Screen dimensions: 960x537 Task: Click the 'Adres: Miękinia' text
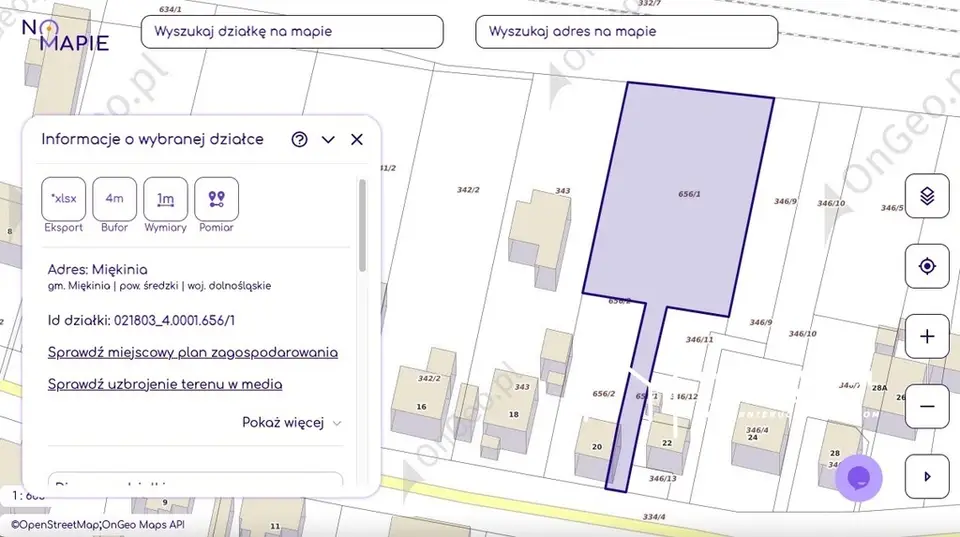click(x=97, y=269)
